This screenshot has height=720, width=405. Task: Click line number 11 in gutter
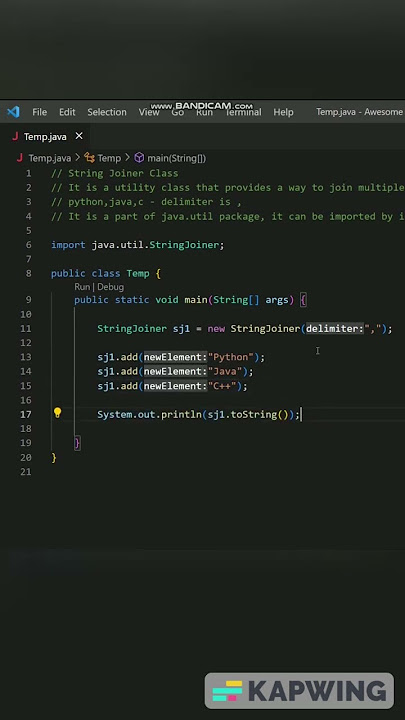click(x=26, y=329)
